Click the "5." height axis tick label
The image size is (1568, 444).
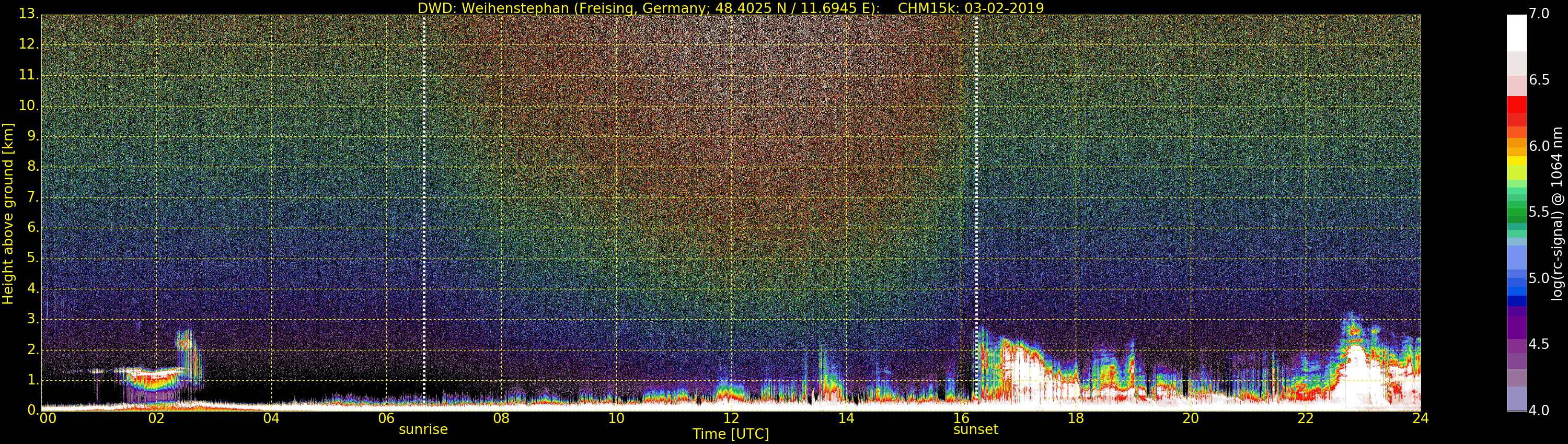(x=33, y=258)
